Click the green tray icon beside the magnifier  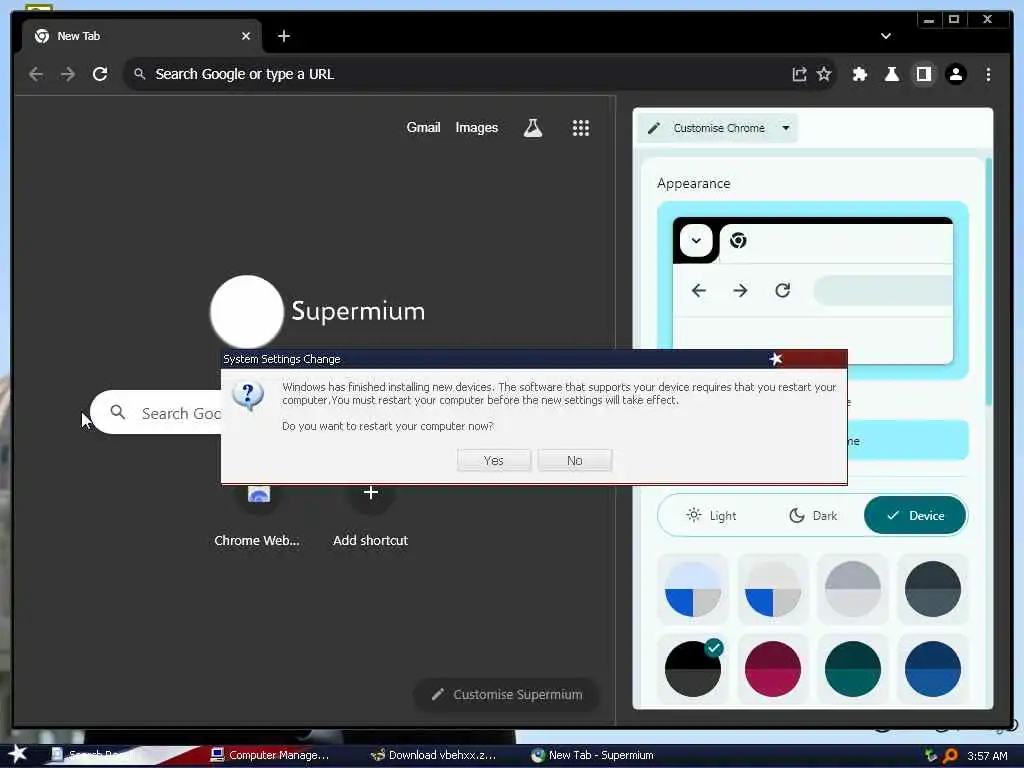[931, 756]
